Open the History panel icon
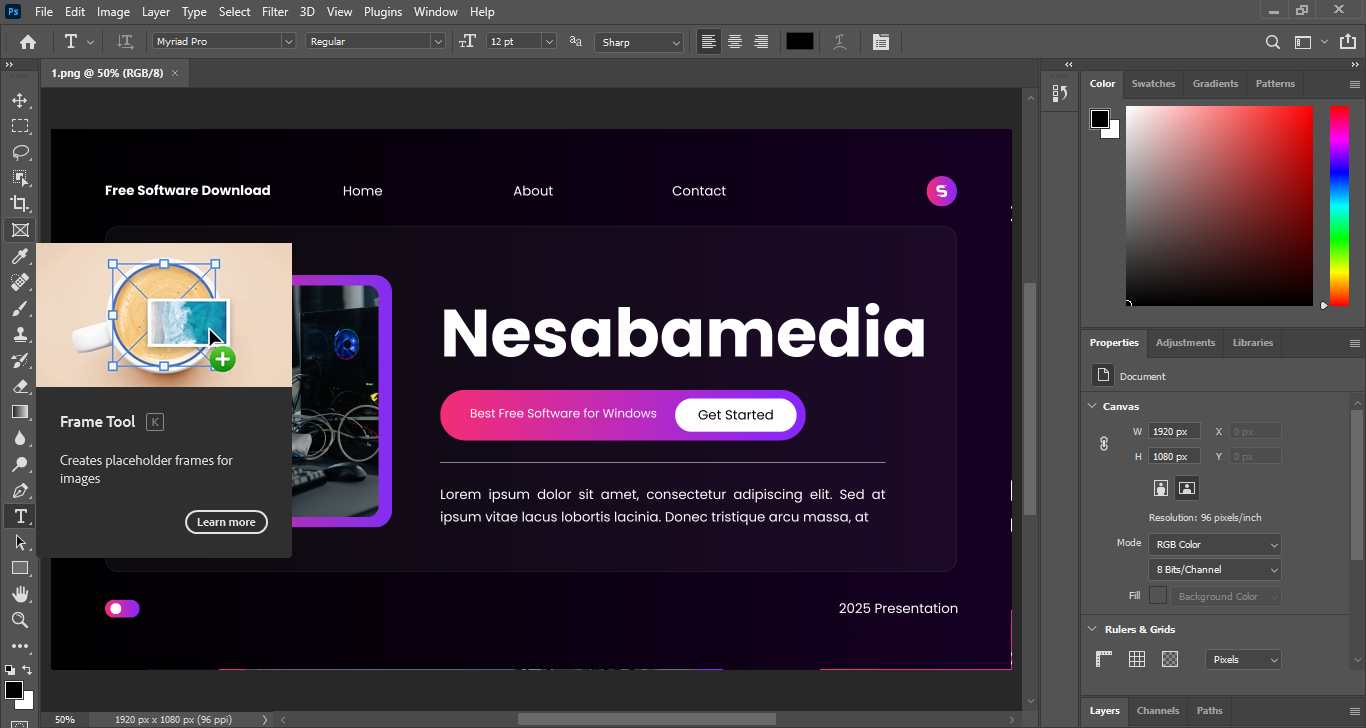Image resolution: width=1366 pixels, height=728 pixels. [x=1060, y=93]
